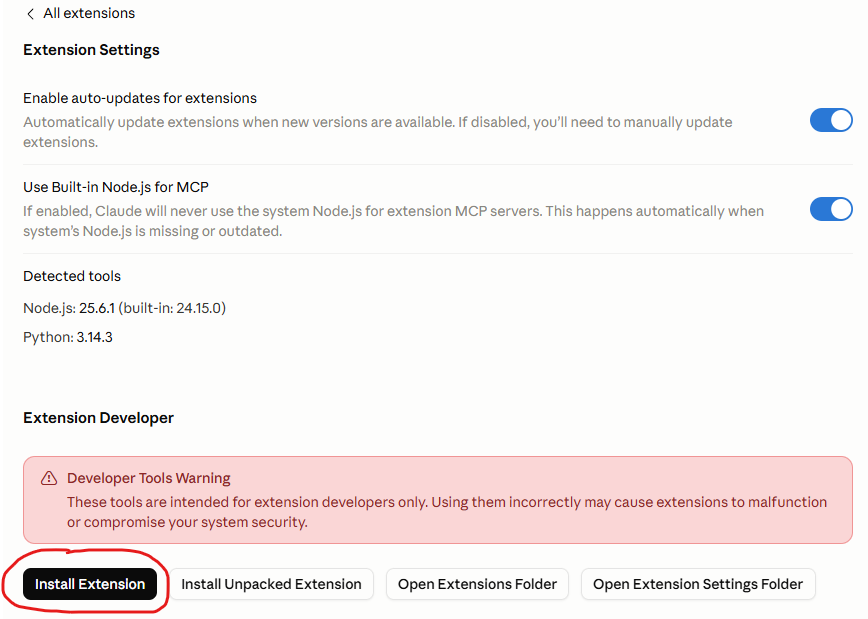868x619 pixels.
Task: Click the description about automatically updating extensions
Action: coord(378,132)
